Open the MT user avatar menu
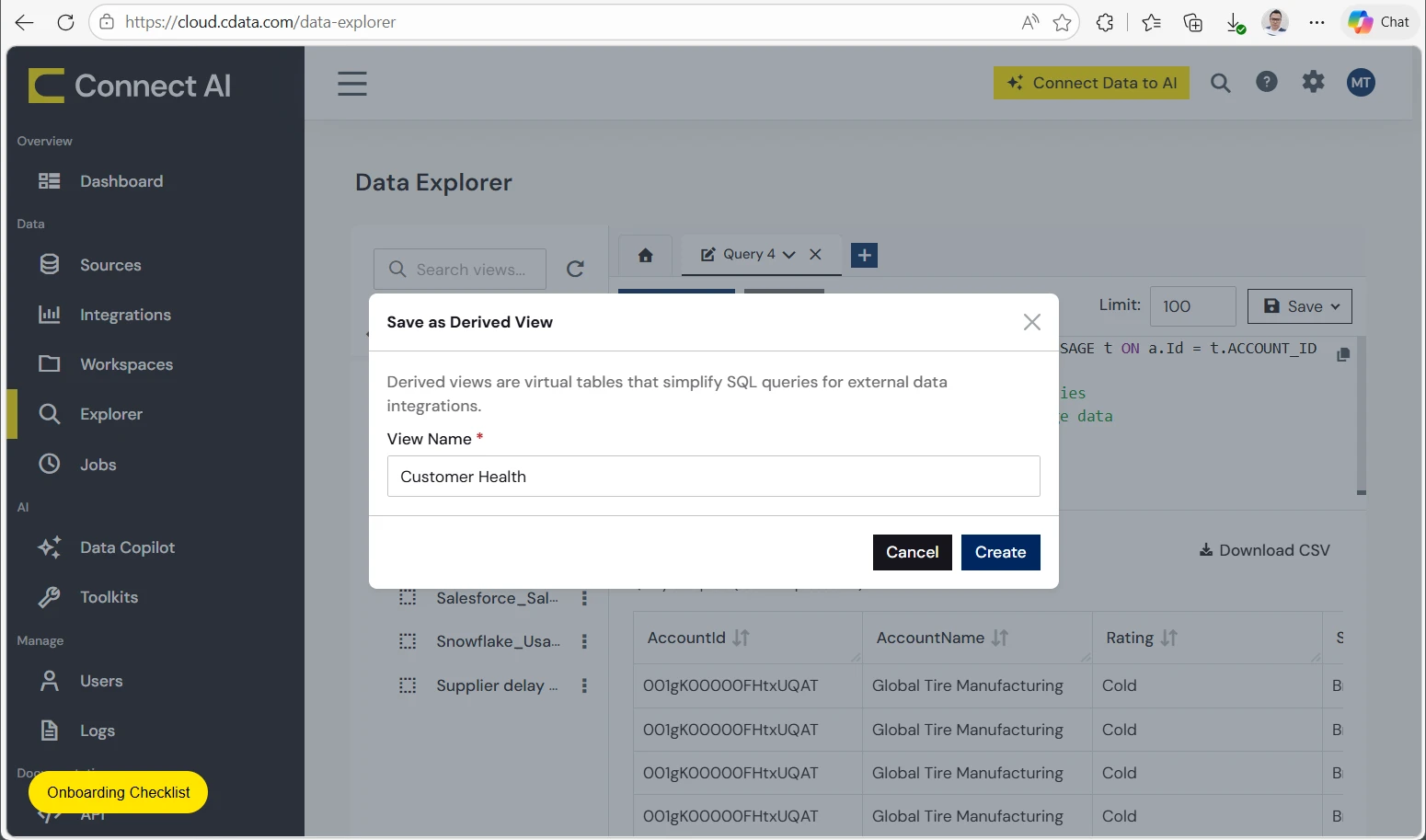The height and width of the screenshot is (840, 1426). point(1362,83)
